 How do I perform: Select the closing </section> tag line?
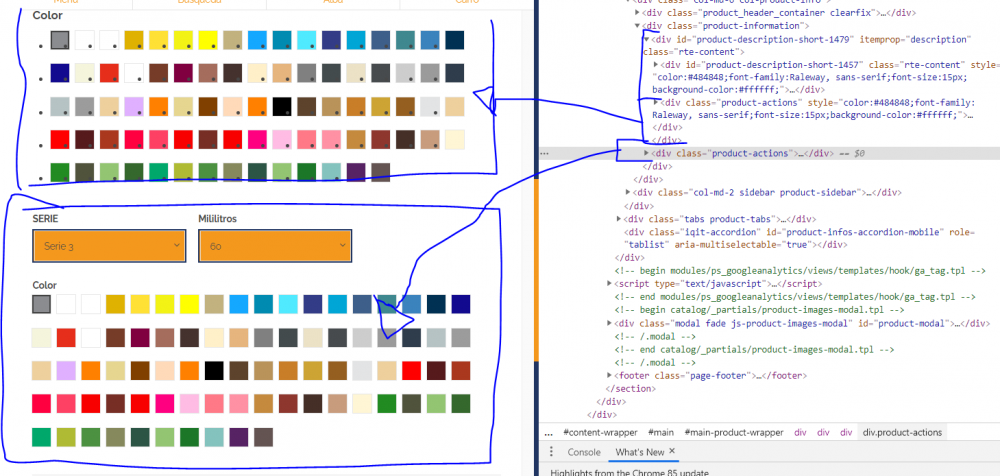coord(630,389)
